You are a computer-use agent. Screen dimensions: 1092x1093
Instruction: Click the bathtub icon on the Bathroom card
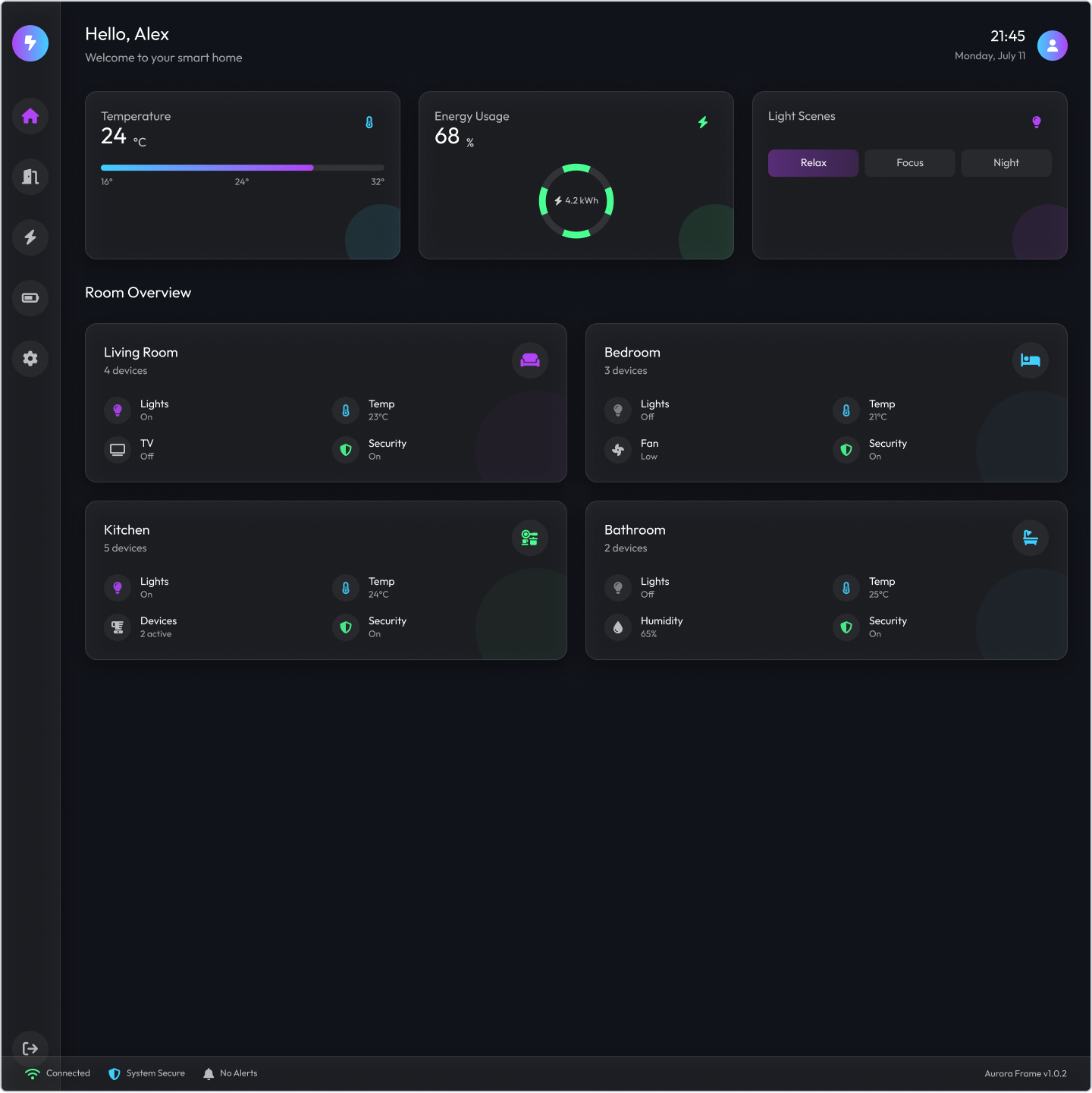pyautogui.click(x=1030, y=538)
